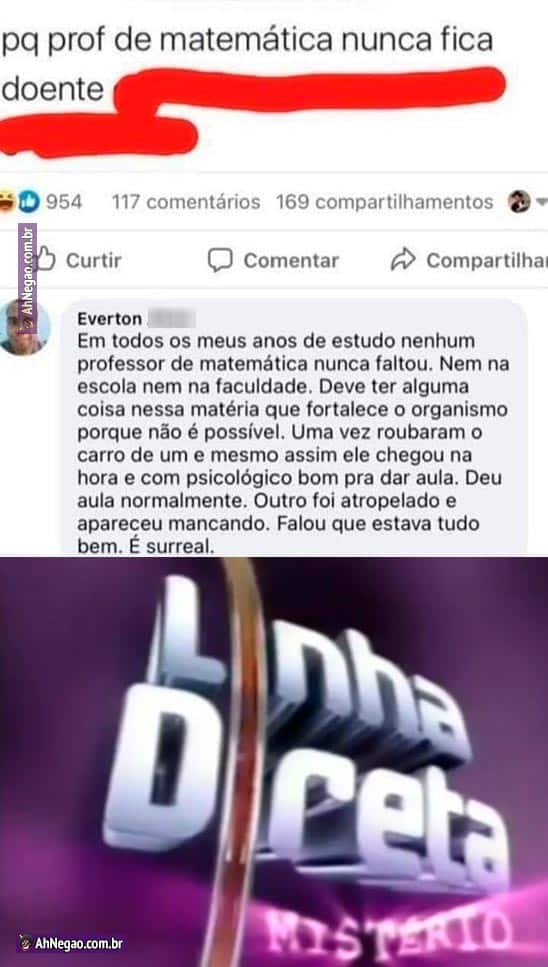The height and width of the screenshot is (967, 548).
Task: Click the post text about prof de matemática
Action: point(247,64)
